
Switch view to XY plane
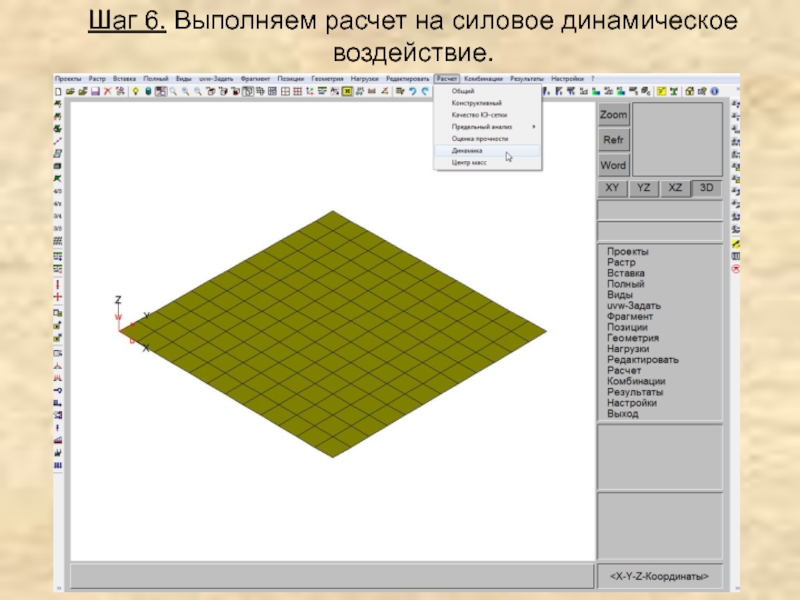(612, 188)
